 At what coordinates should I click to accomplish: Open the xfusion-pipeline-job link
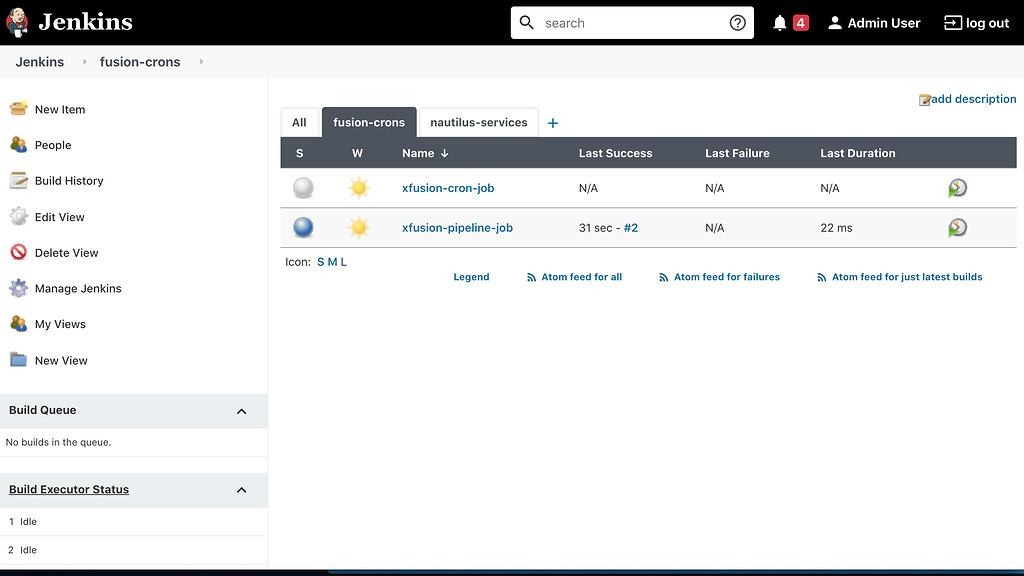pos(457,228)
